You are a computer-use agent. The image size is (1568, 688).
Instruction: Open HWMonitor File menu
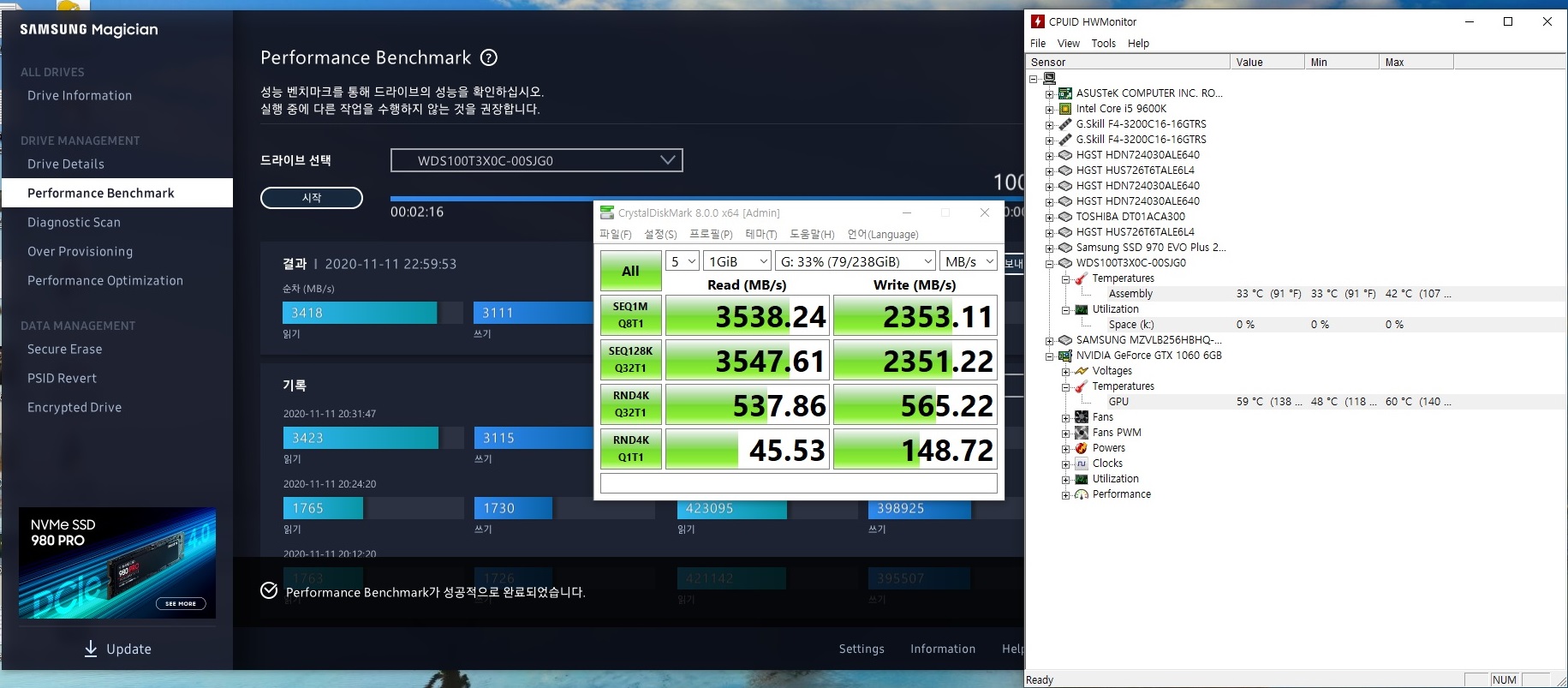coord(1038,43)
